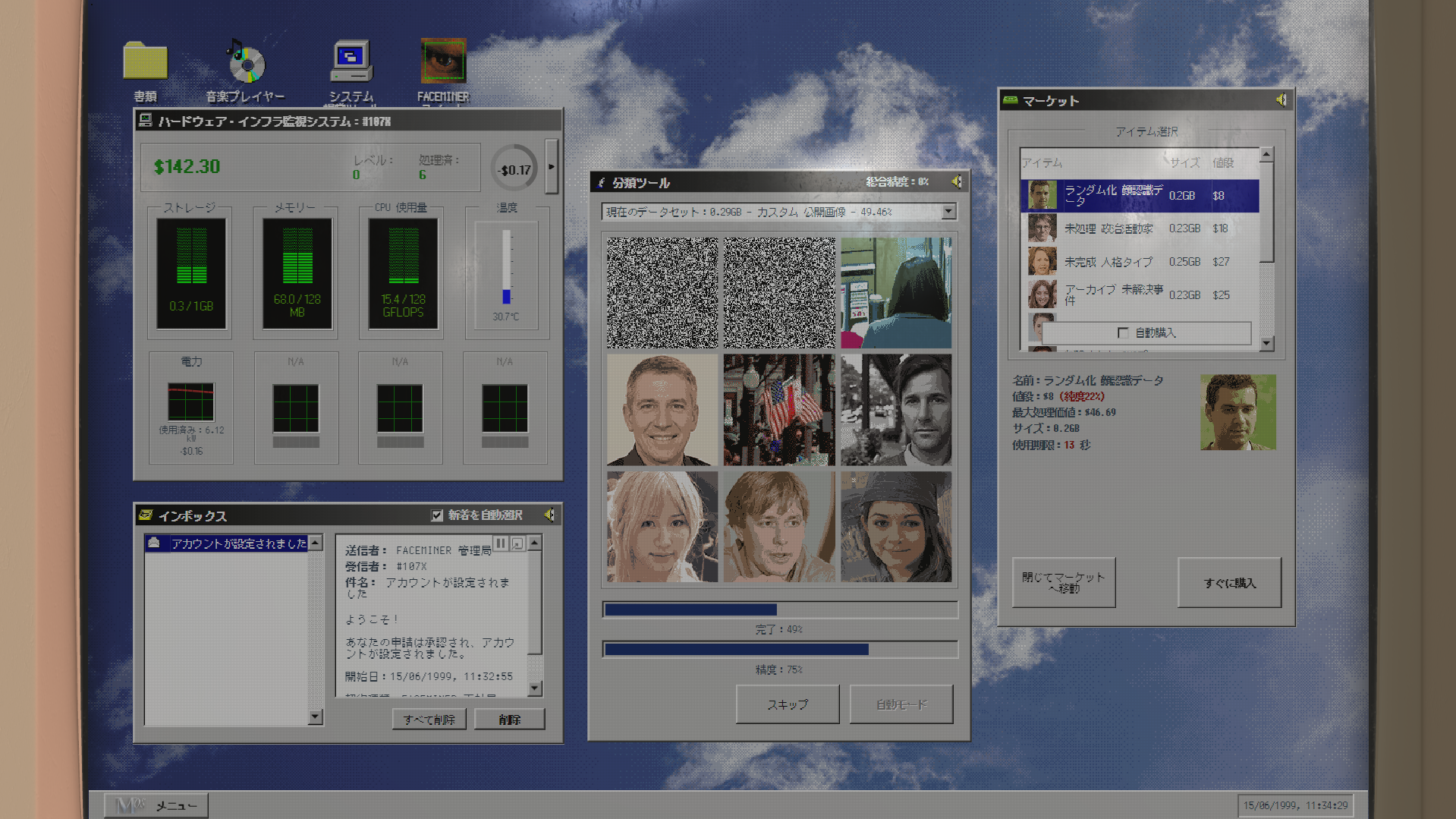
Task: Pause the message text with pause icon
Action: click(501, 543)
